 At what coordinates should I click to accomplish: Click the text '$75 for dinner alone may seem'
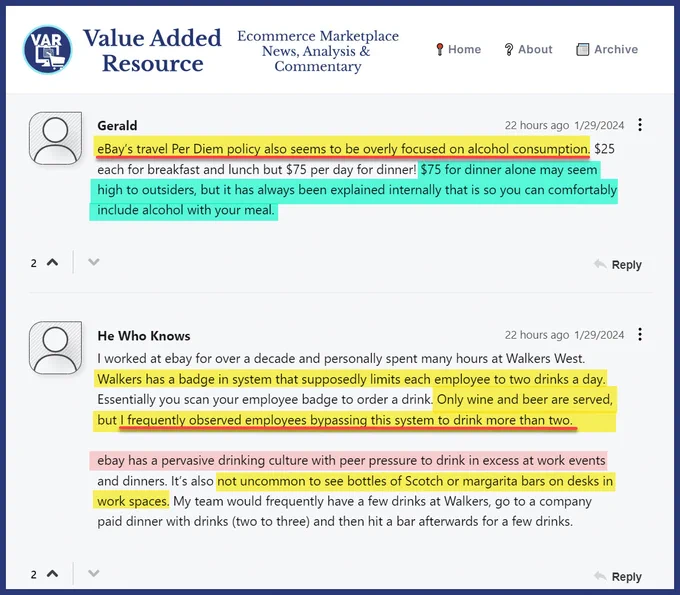pyautogui.click(x=509, y=169)
